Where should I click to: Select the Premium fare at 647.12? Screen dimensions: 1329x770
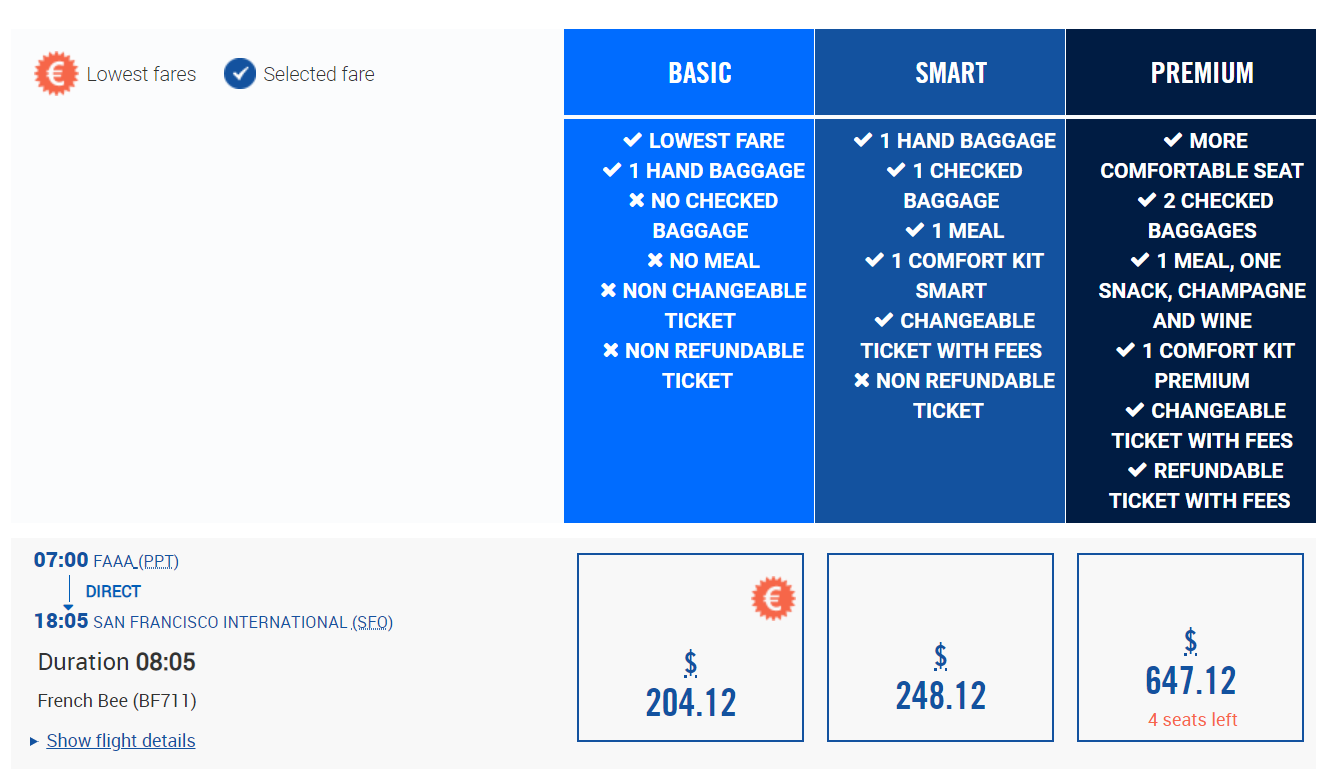tap(1190, 647)
